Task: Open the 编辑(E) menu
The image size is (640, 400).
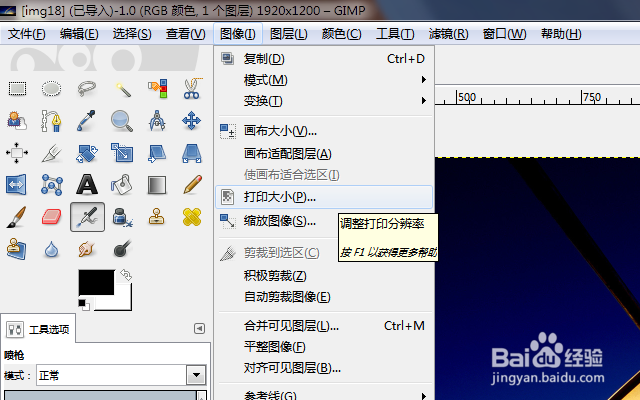Action: (79, 34)
